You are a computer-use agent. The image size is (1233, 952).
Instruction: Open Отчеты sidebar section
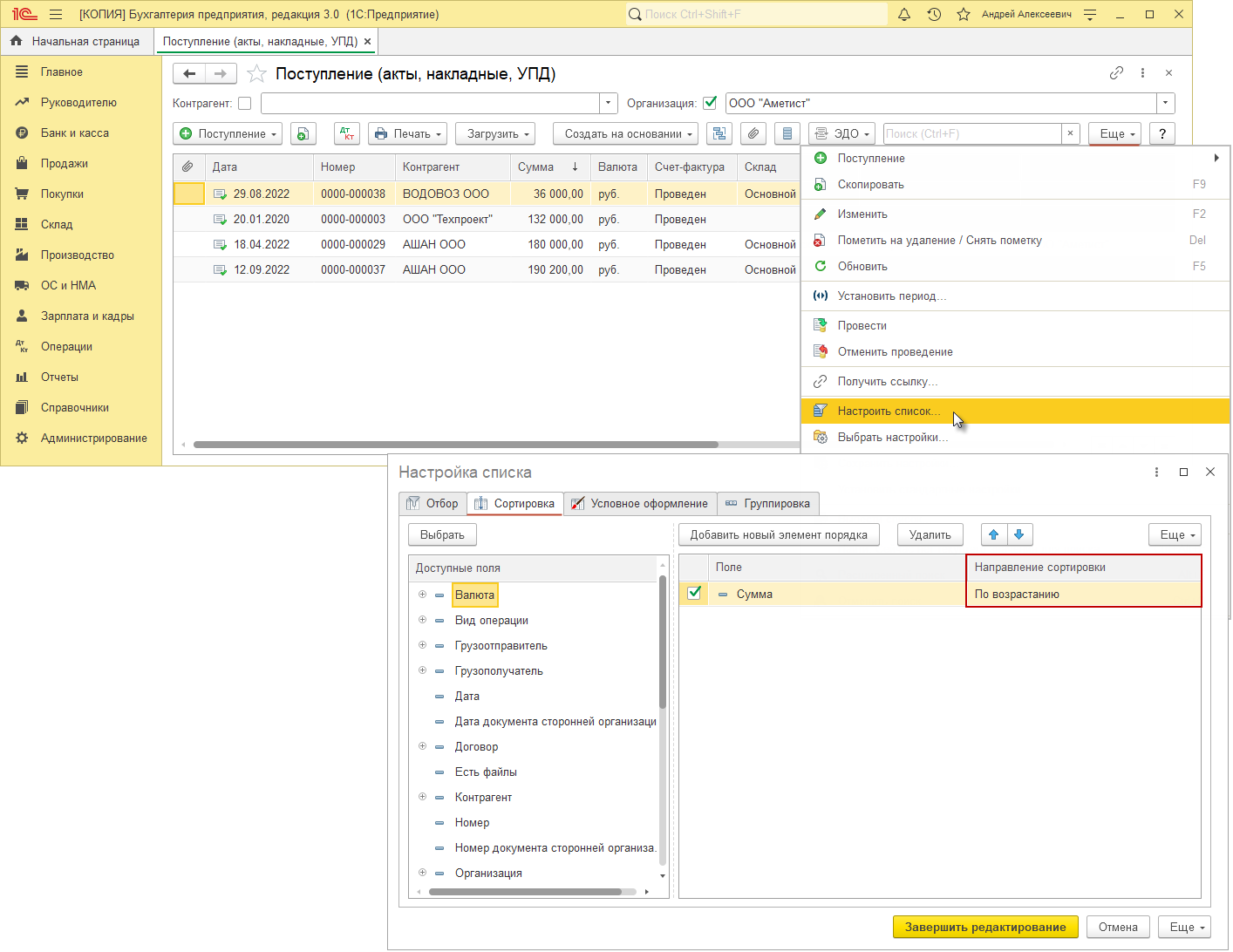[59, 377]
